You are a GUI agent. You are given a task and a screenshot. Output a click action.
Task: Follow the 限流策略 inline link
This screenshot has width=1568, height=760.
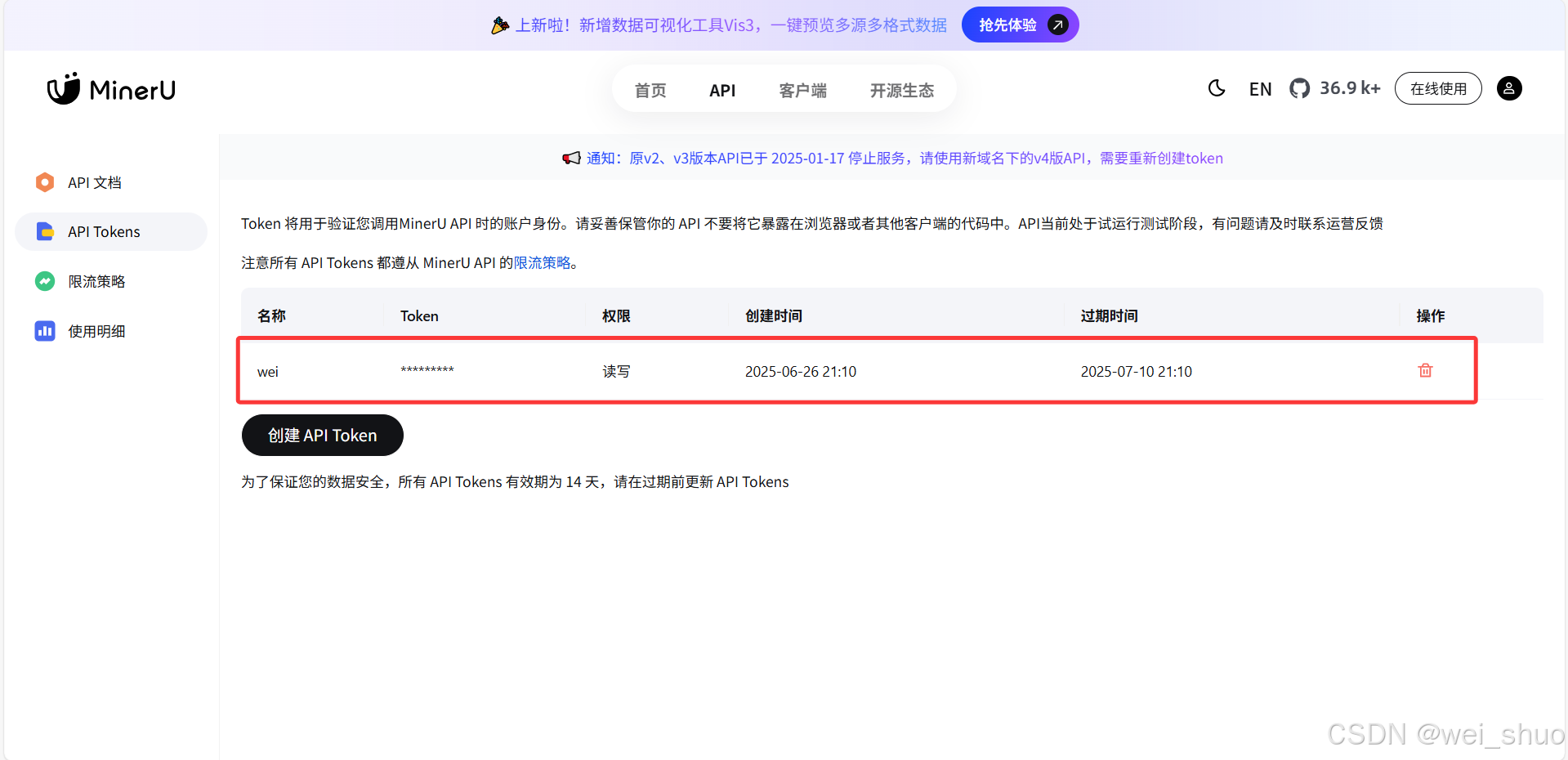point(542,263)
